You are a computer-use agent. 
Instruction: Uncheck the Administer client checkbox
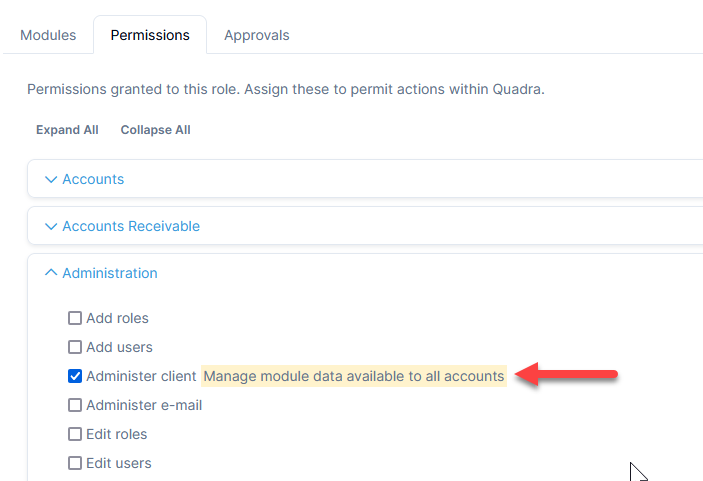click(x=75, y=377)
